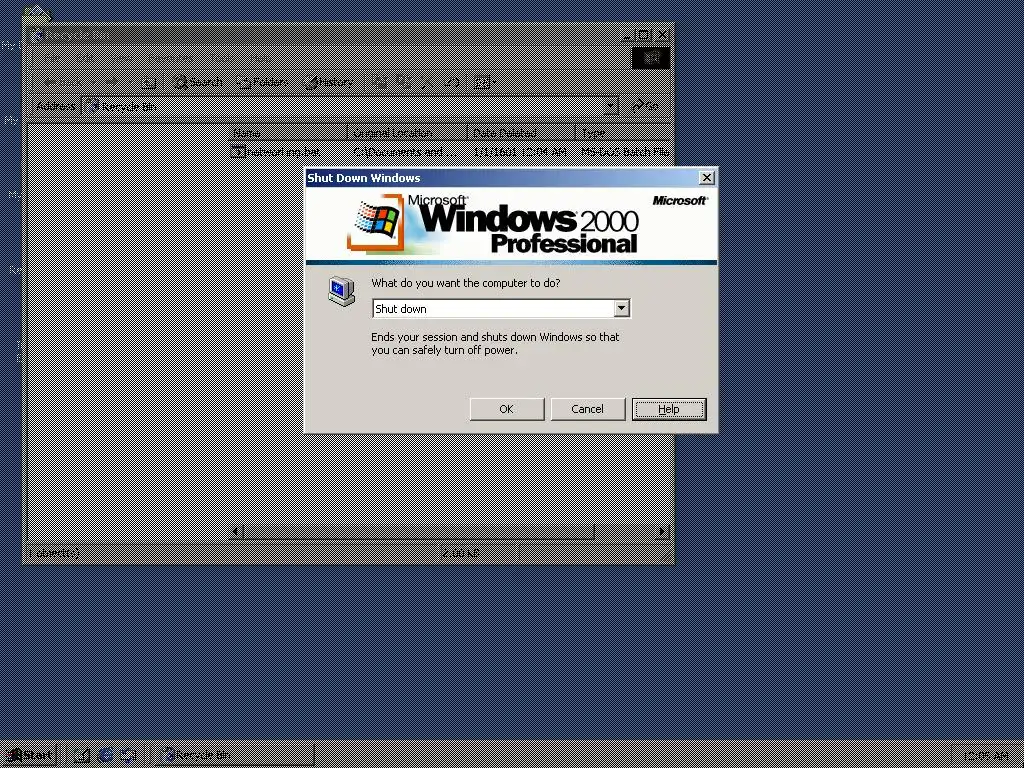1024x768 pixels.
Task: Click OK in the Shut Down Windows dialog
Action: point(506,409)
